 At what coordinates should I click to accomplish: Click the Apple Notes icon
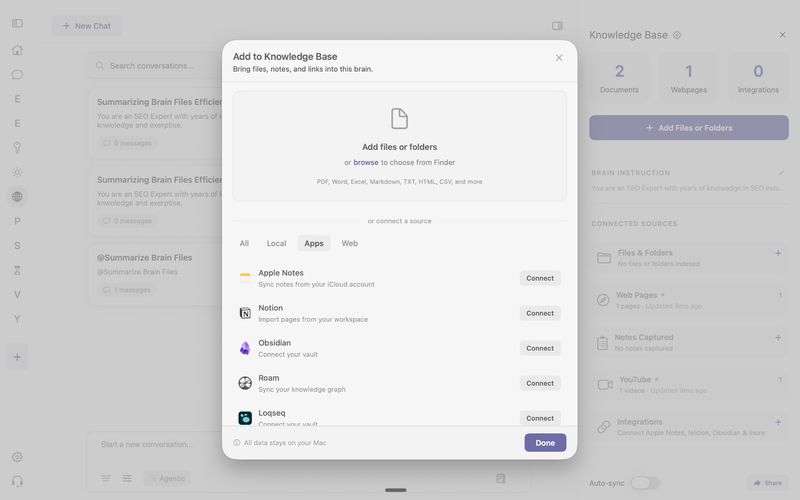[245, 278]
